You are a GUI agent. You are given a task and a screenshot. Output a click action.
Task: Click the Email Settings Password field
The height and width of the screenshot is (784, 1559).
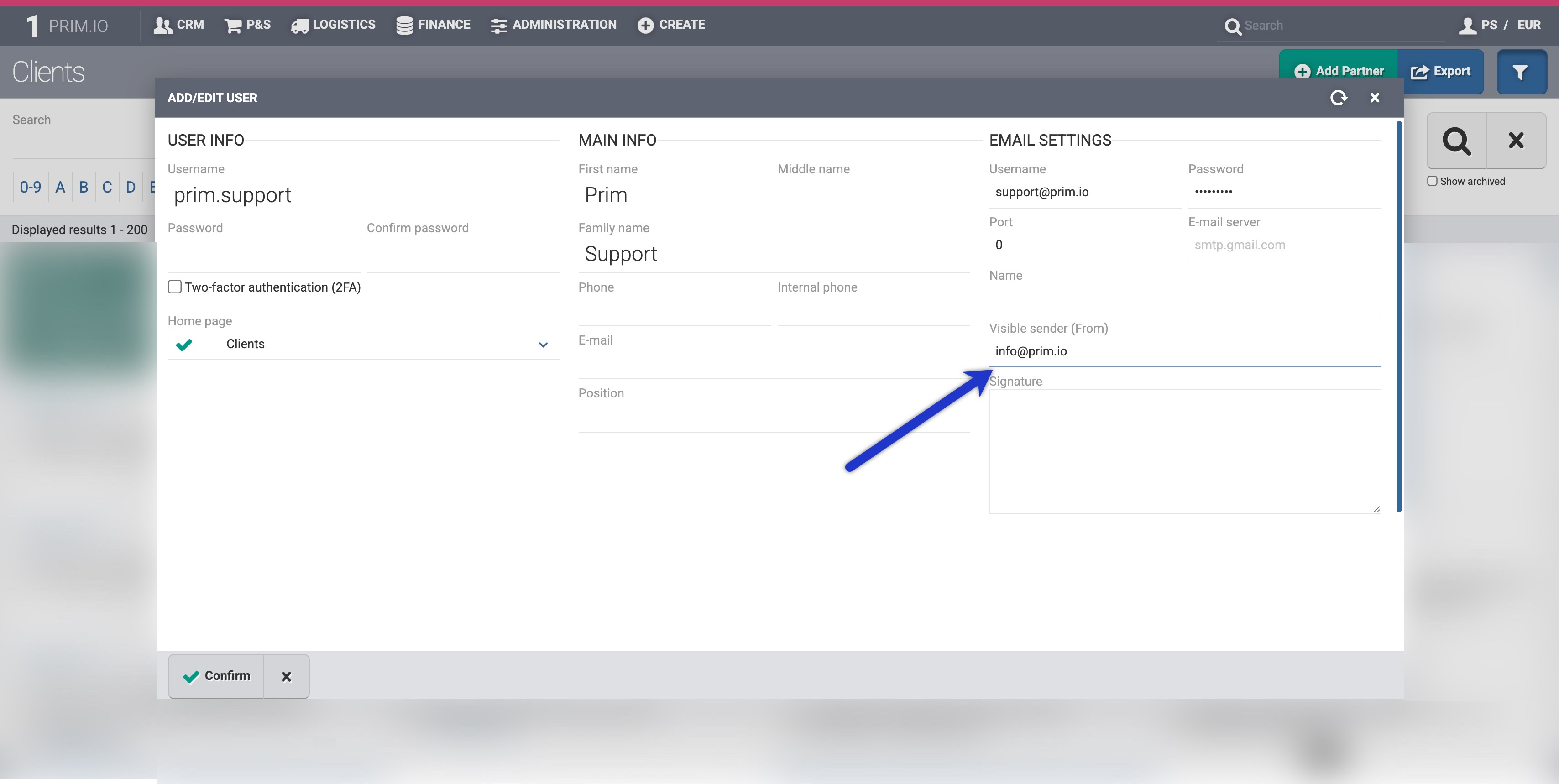pyautogui.click(x=1284, y=193)
